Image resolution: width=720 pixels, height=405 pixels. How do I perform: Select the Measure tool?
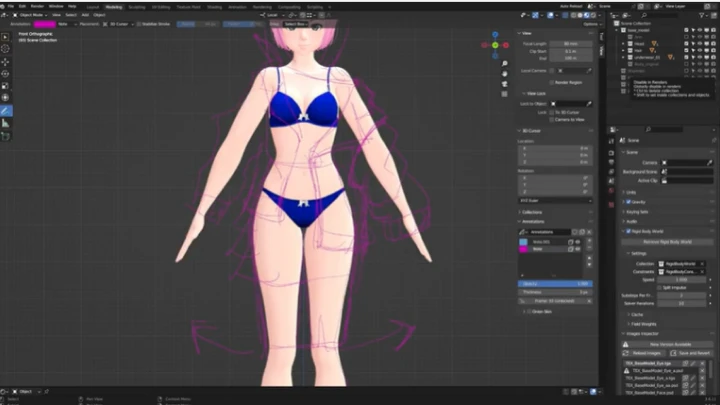(x=6, y=124)
